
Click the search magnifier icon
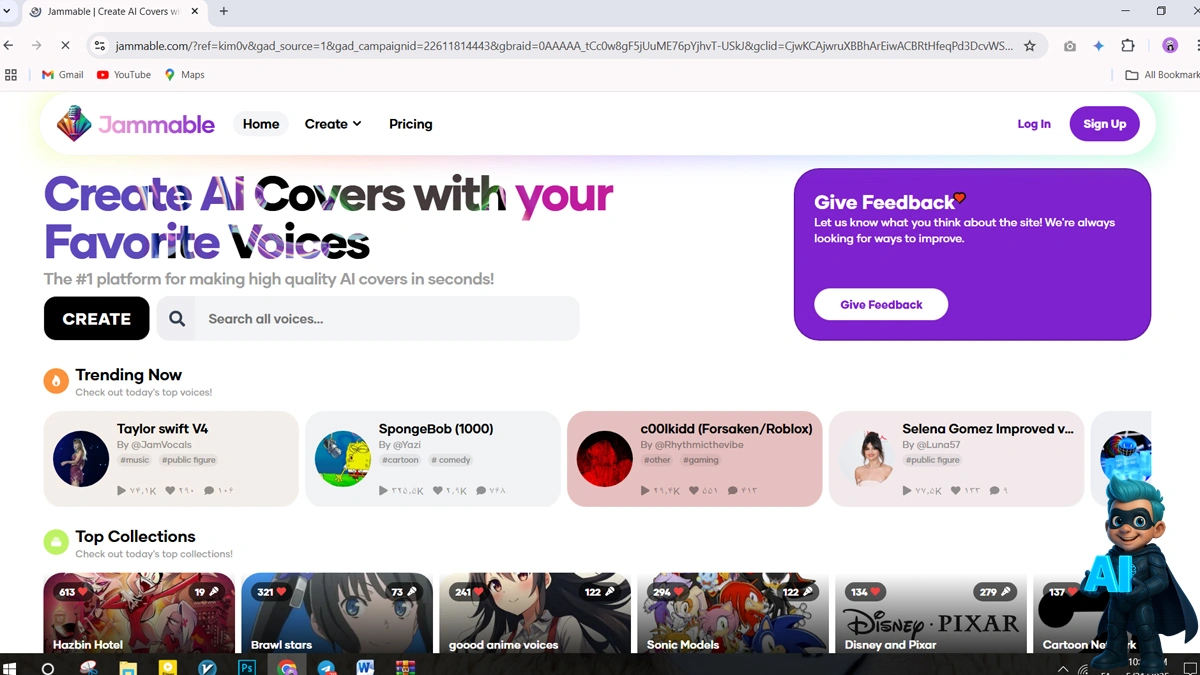tap(177, 319)
